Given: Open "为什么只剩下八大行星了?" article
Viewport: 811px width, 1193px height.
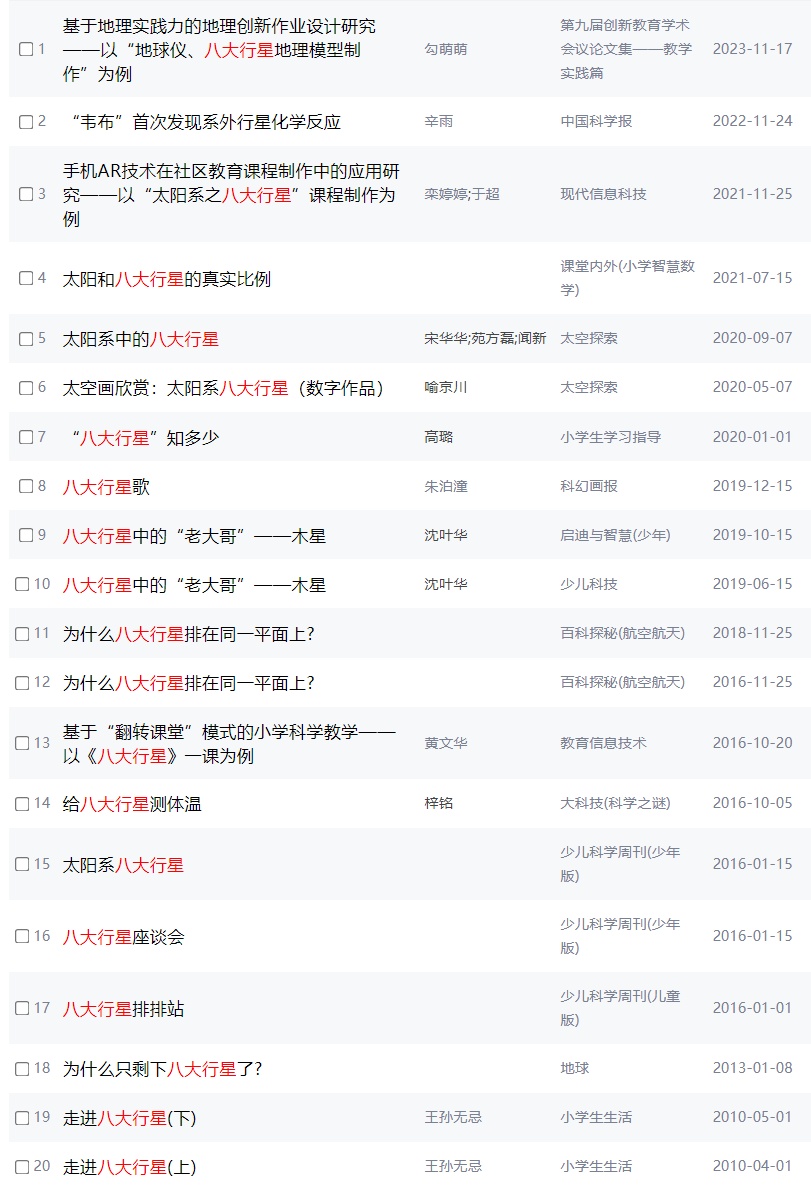Looking at the screenshot, I should pos(162,1069).
